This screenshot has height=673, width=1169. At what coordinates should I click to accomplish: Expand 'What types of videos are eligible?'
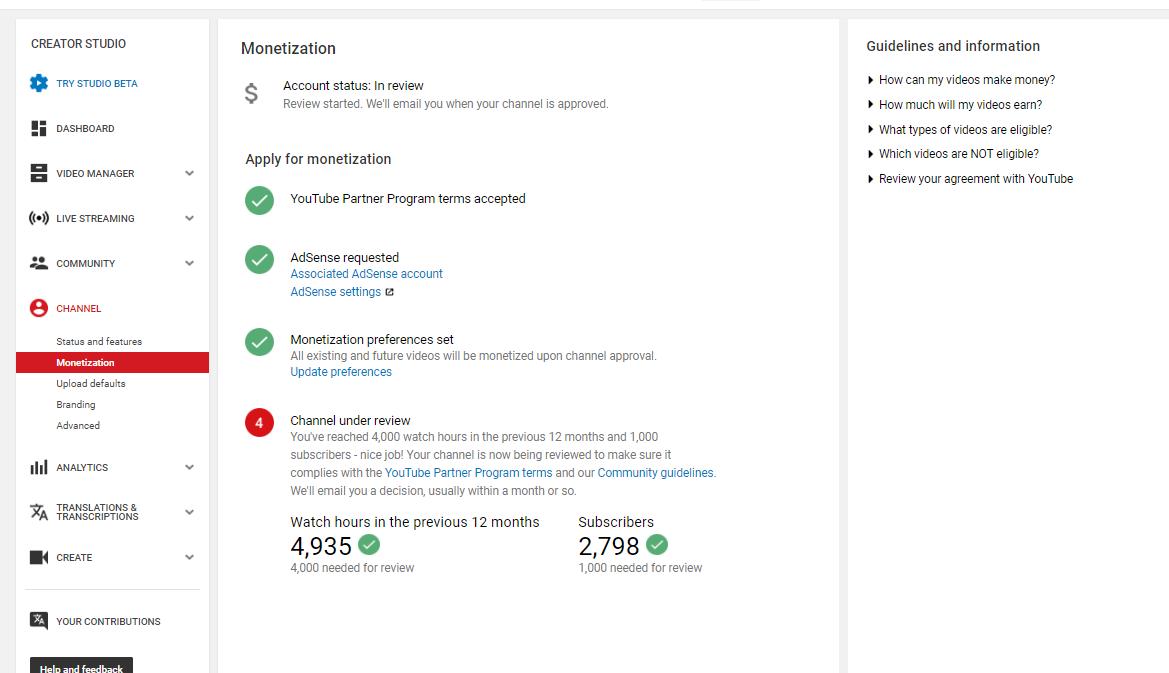pos(960,130)
